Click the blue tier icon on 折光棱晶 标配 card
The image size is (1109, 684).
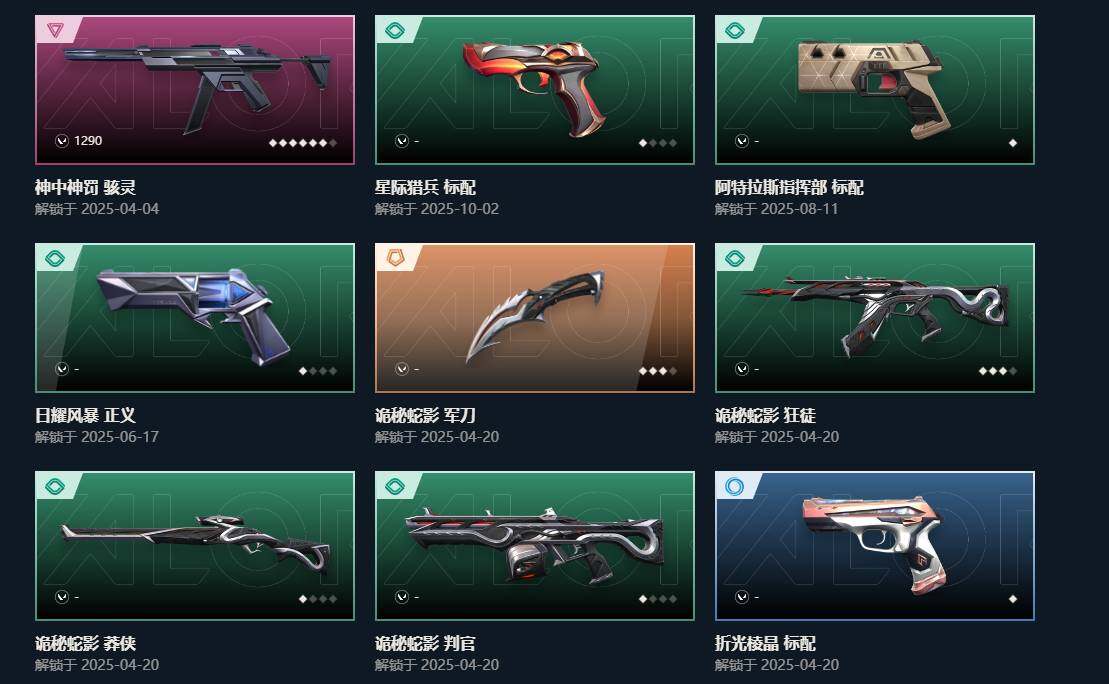[x=735, y=486]
